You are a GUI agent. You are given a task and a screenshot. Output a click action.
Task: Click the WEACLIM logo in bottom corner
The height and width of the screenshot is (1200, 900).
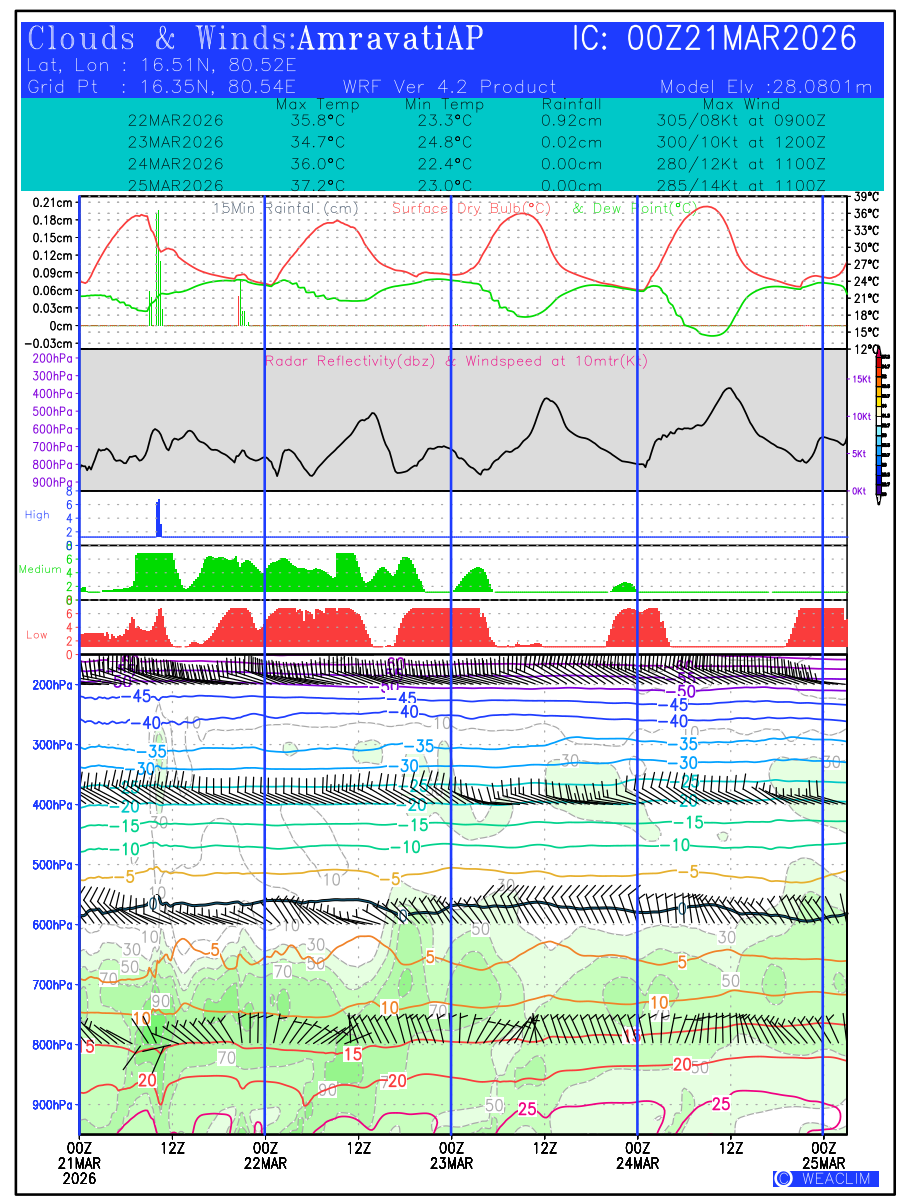pyautogui.click(x=826, y=1179)
